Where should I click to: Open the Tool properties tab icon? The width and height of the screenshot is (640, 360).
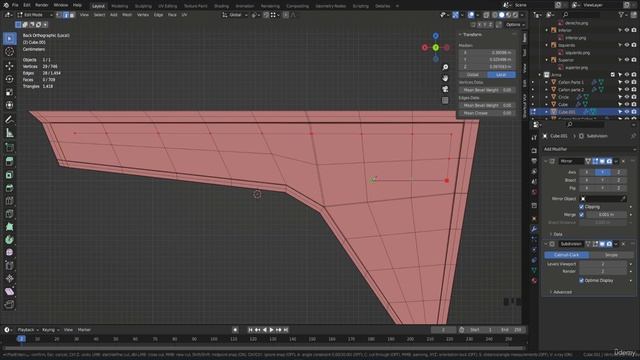[x=534, y=138]
